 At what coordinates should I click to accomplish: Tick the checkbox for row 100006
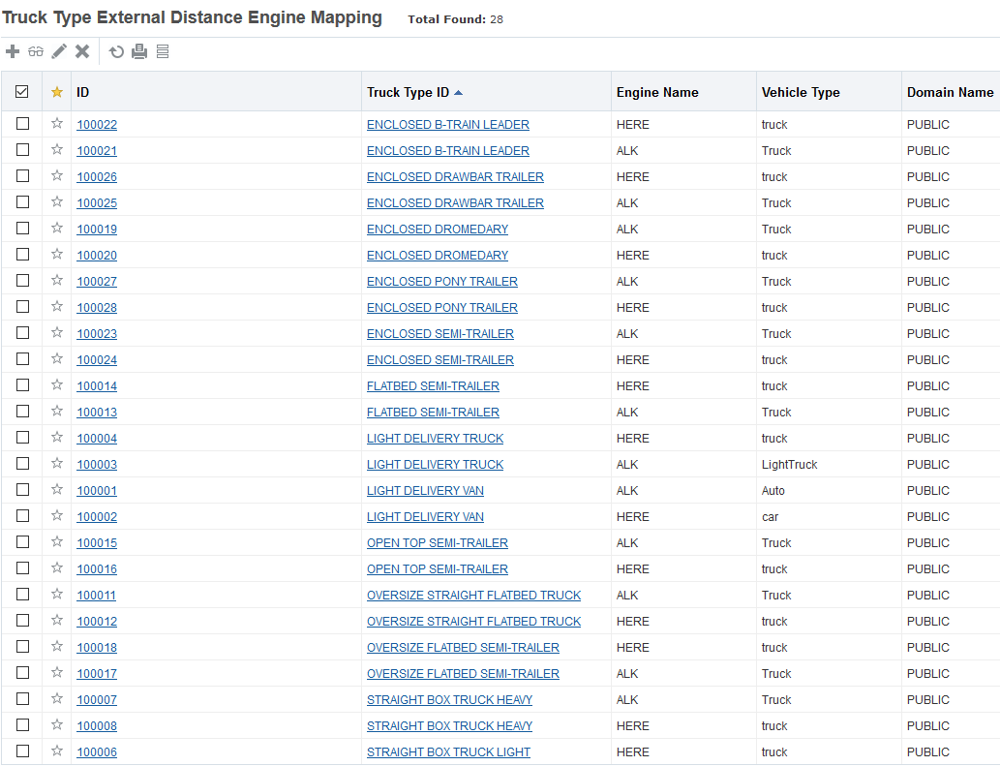tap(22, 751)
